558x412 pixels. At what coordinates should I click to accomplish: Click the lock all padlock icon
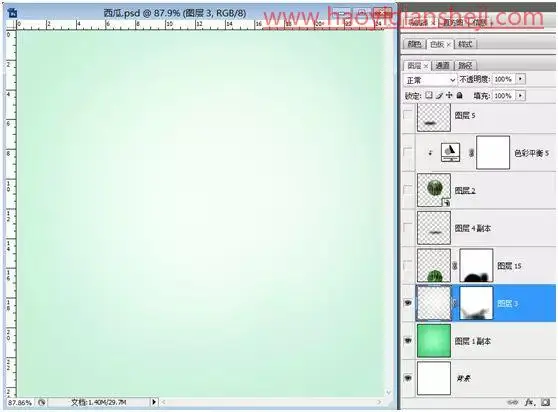pos(459,95)
